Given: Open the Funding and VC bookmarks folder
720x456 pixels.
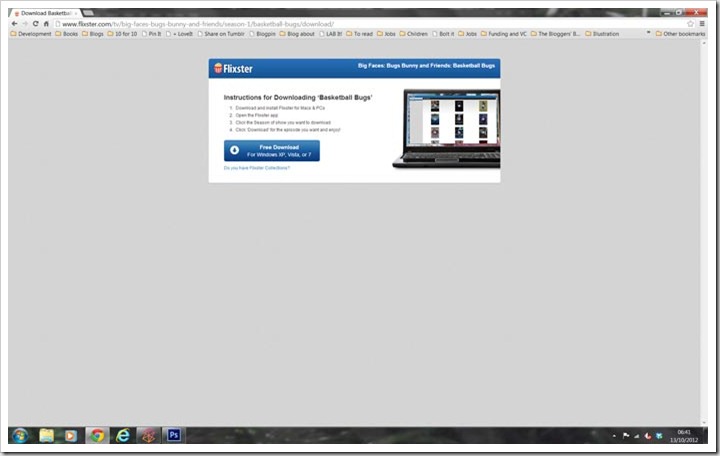Looking at the screenshot, I should pyautogui.click(x=504, y=34).
